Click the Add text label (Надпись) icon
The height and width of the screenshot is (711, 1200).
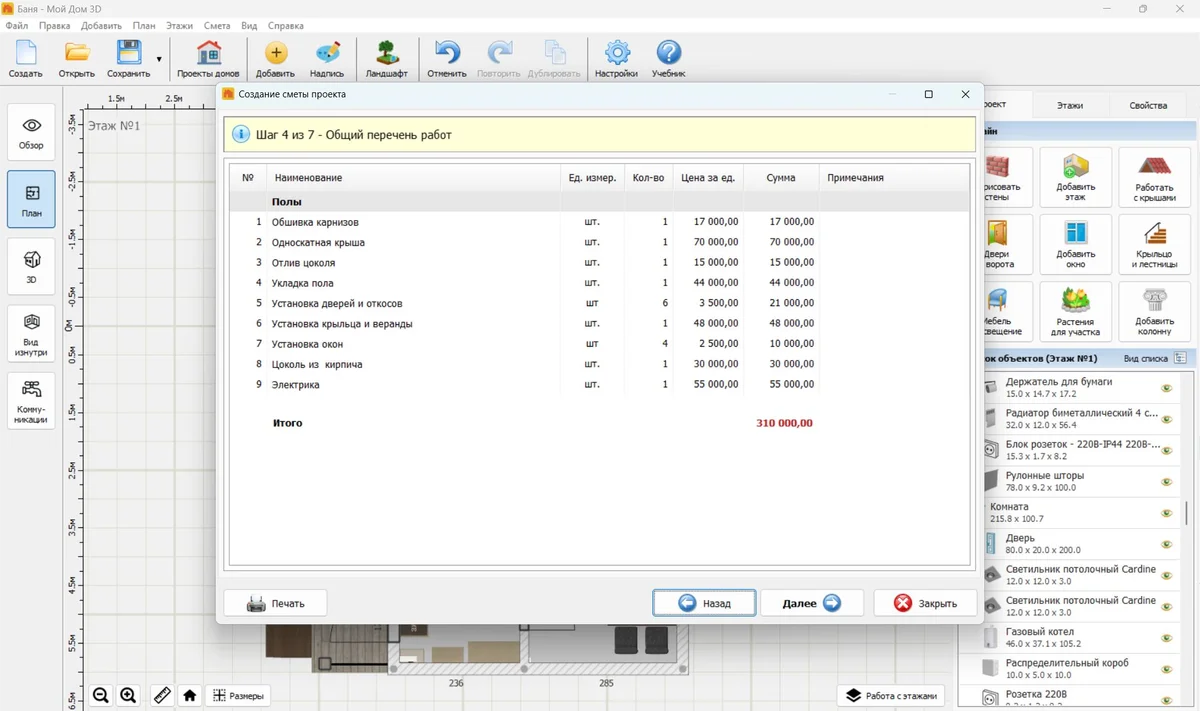click(x=326, y=59)
